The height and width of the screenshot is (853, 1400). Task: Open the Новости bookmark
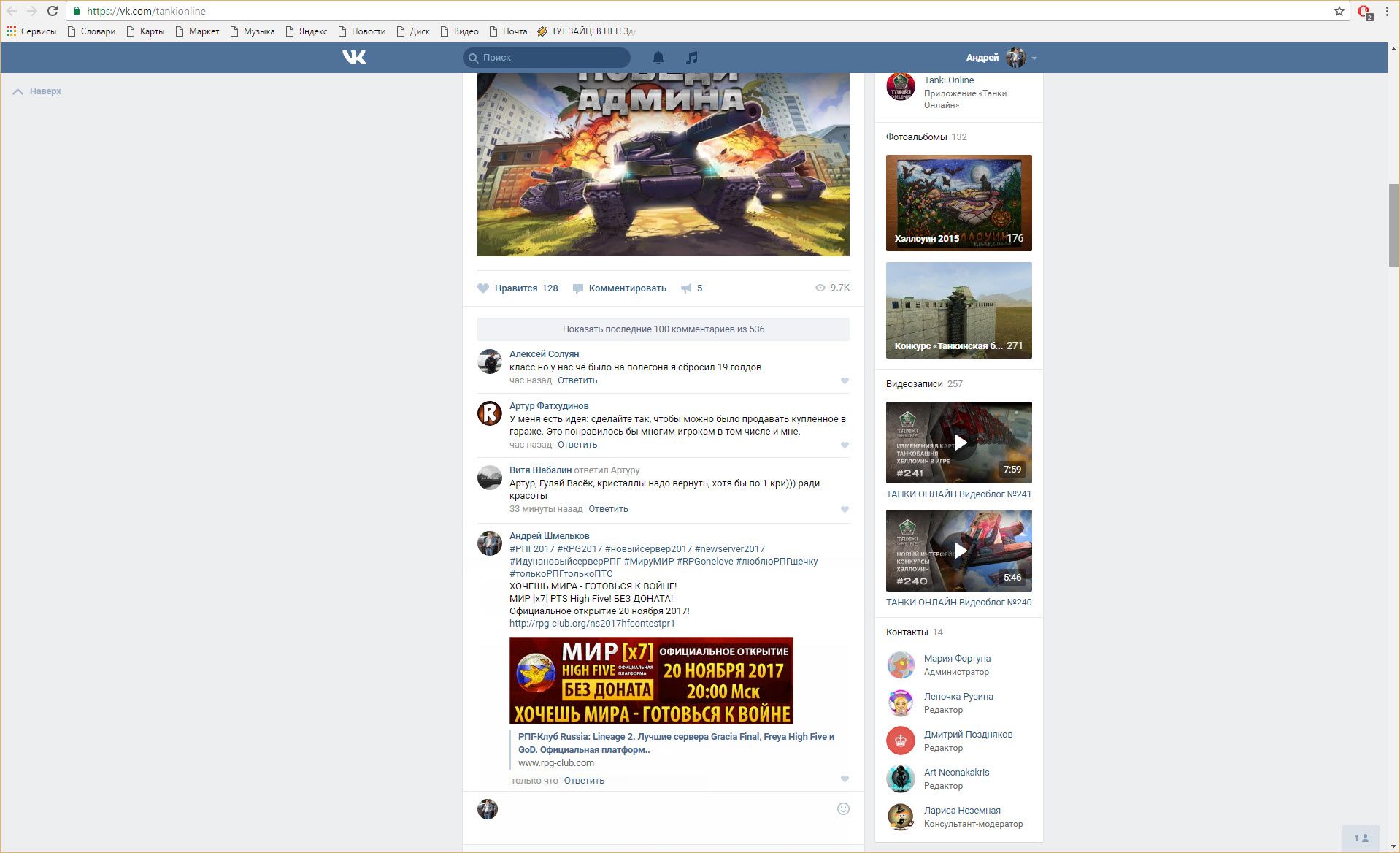tap(362, 31)
